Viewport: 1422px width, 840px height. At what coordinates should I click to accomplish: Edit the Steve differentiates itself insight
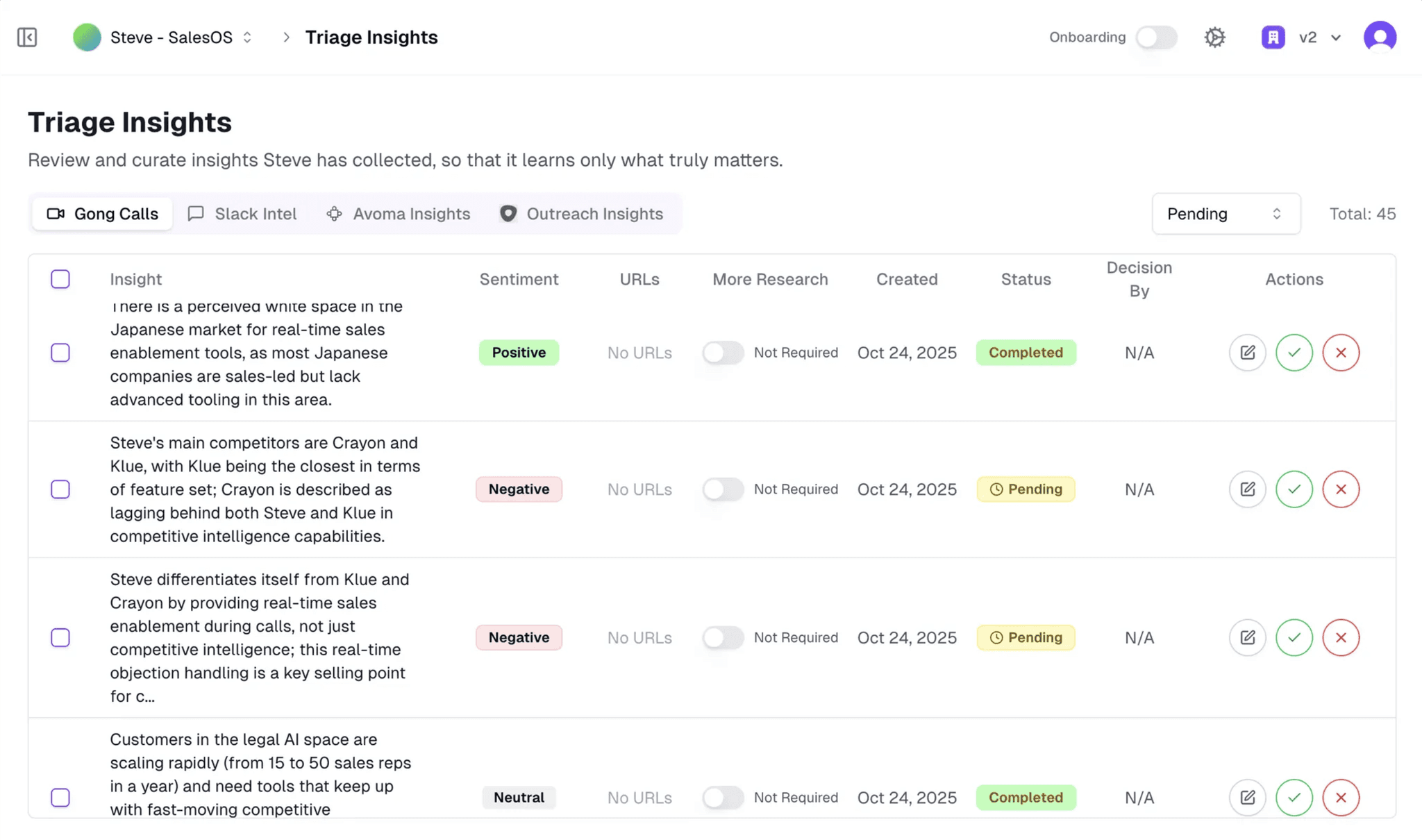tap(1247, 637)
